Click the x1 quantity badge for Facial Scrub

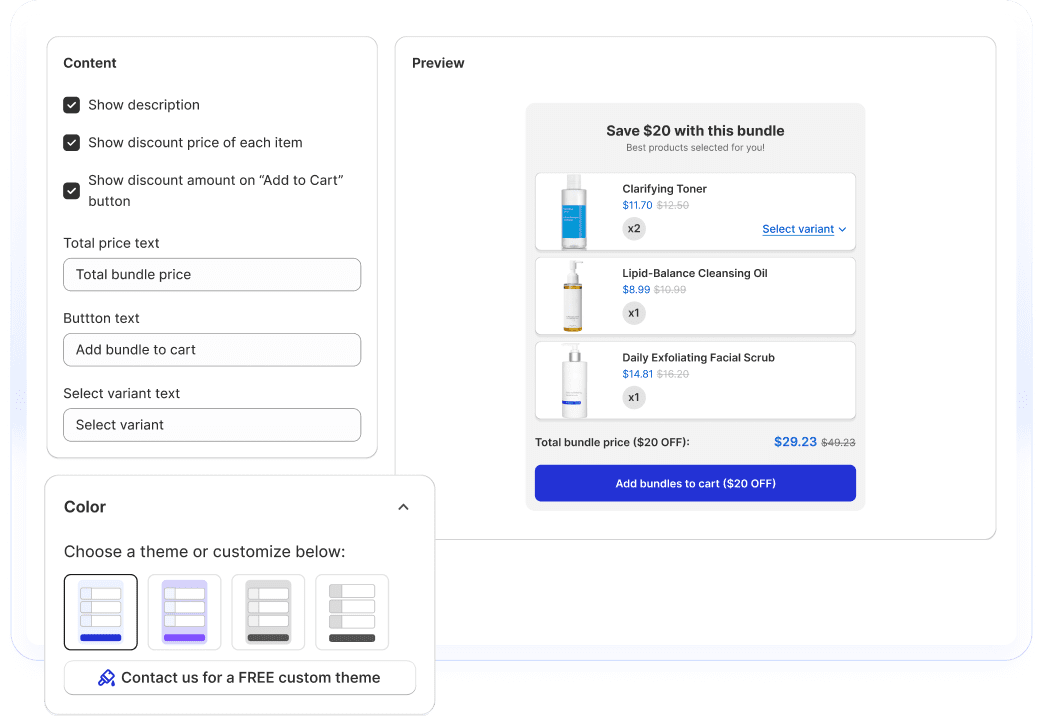coord(633,398)
